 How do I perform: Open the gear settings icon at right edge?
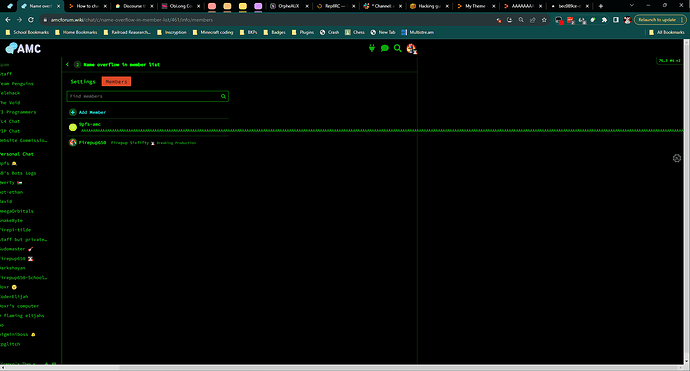(x=677, y=158)
